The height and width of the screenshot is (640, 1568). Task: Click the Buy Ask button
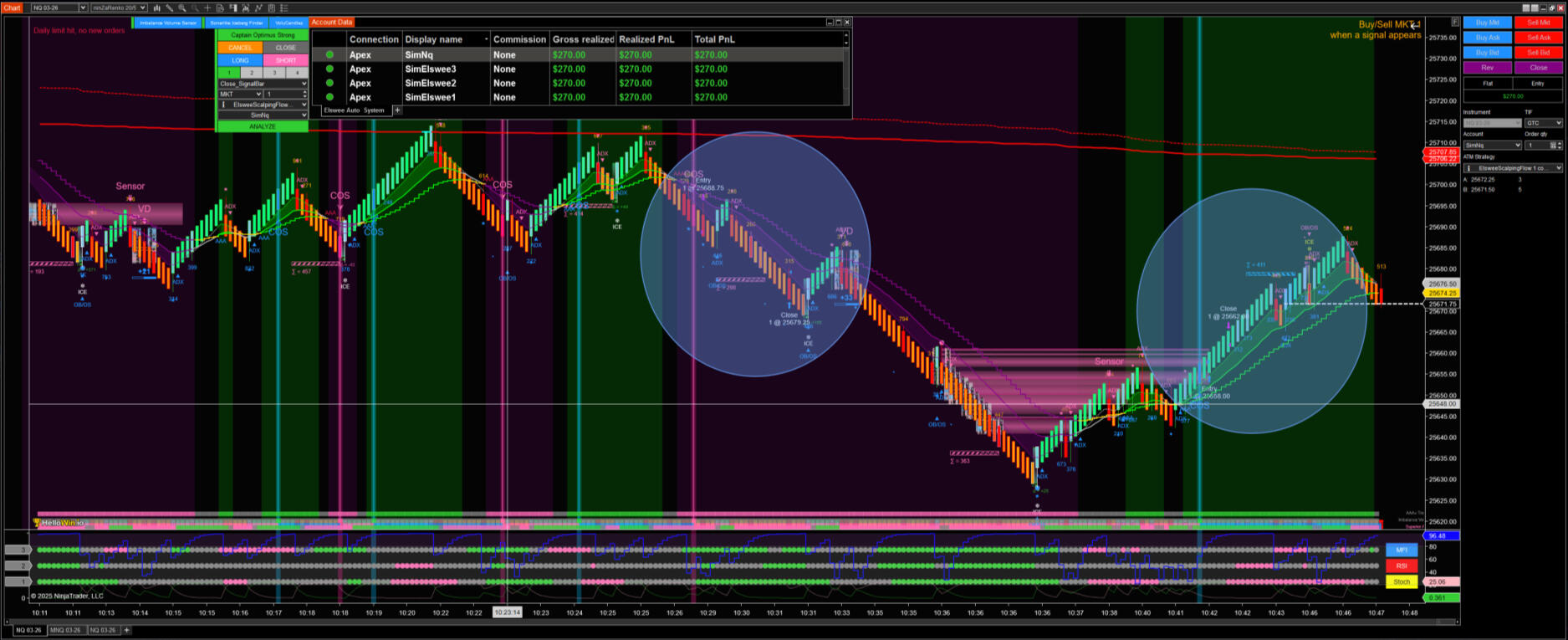coord(1487,38)
